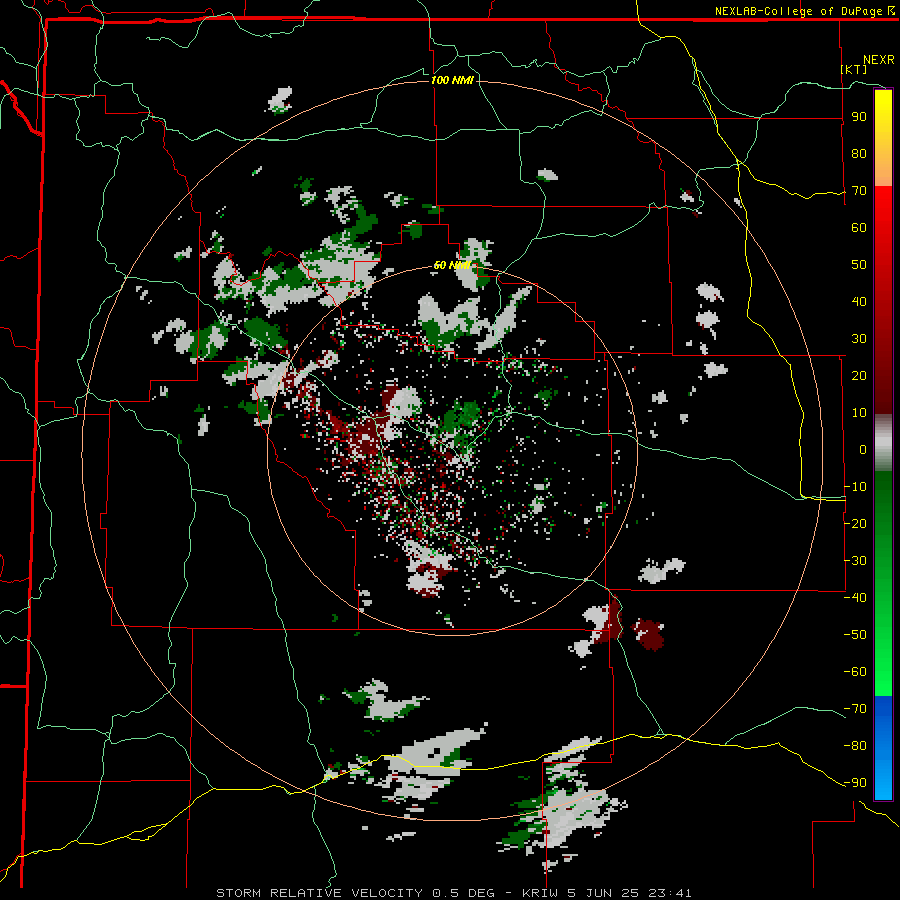The image size is (900, 900).
Task: Click the Storm Relative Velocity caption at bottom
Action: (x=453, y=893)
